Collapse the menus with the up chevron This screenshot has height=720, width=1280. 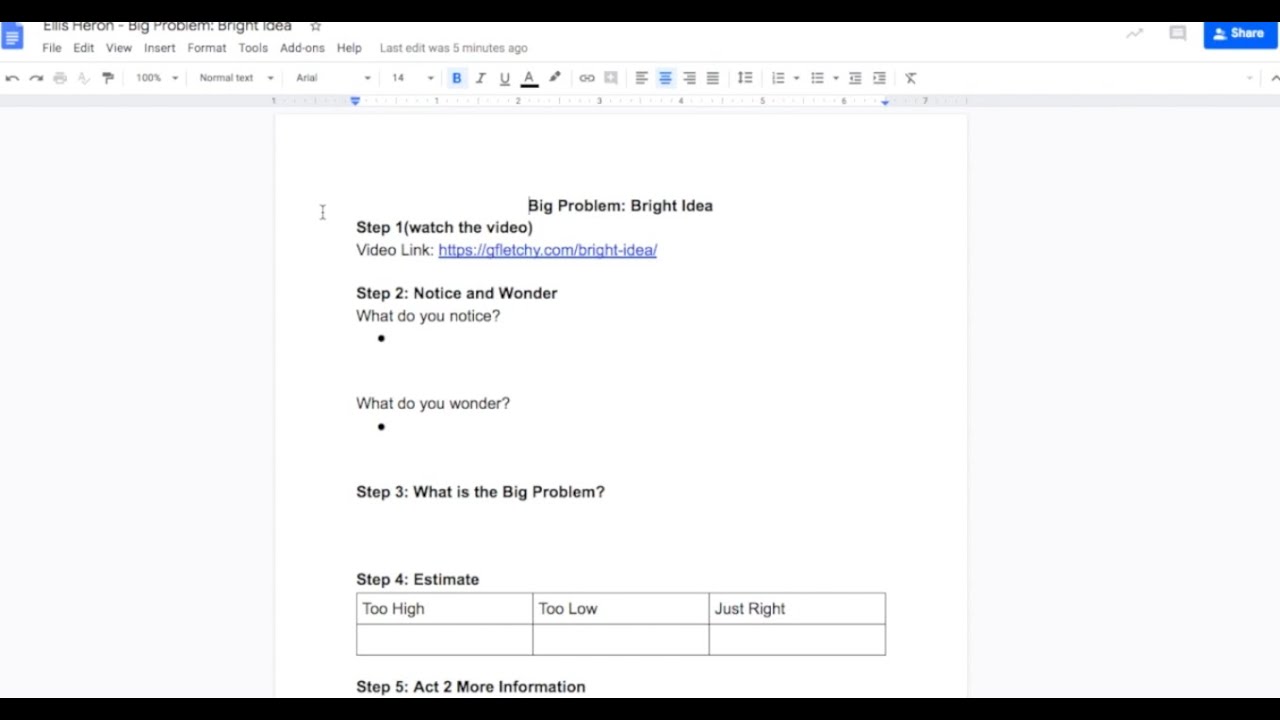click(1274, 78)
